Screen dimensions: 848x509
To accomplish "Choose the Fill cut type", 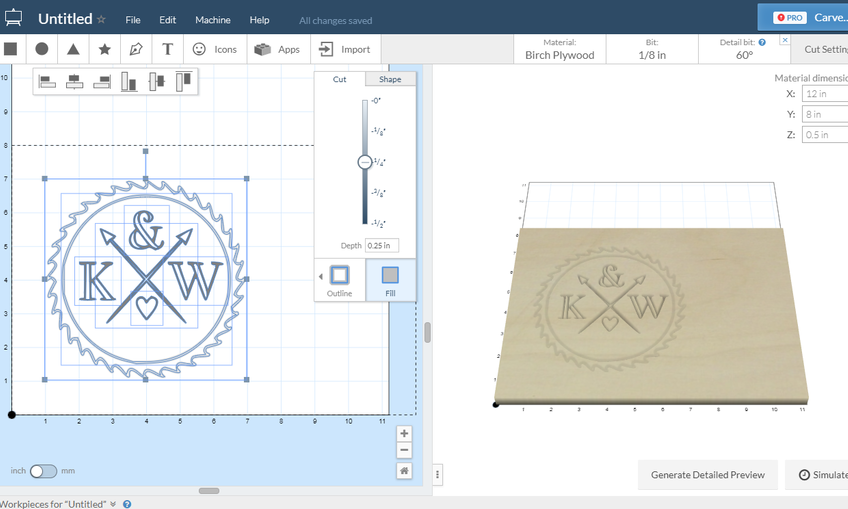I will [x=390, y=279].
